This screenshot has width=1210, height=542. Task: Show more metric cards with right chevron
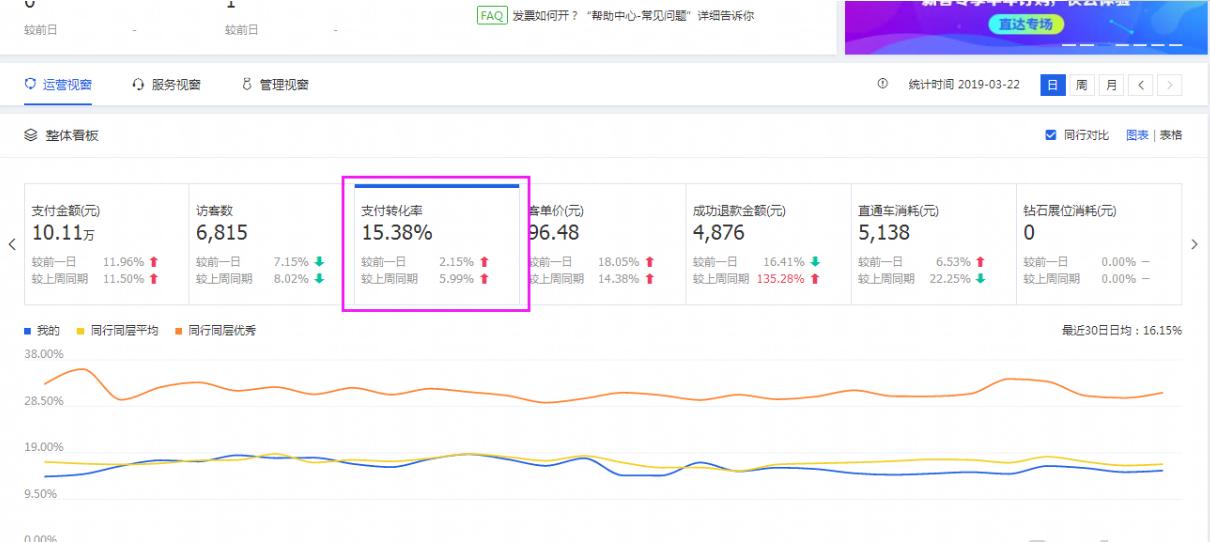[1195, 244]
